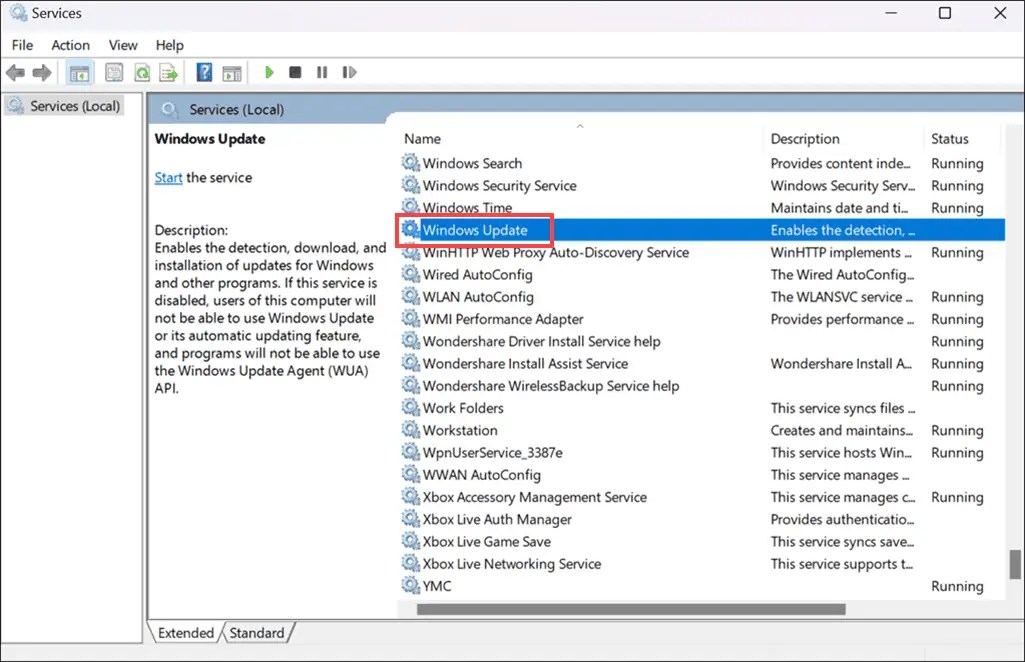Refresh the services list via the refresh icon

142,72
